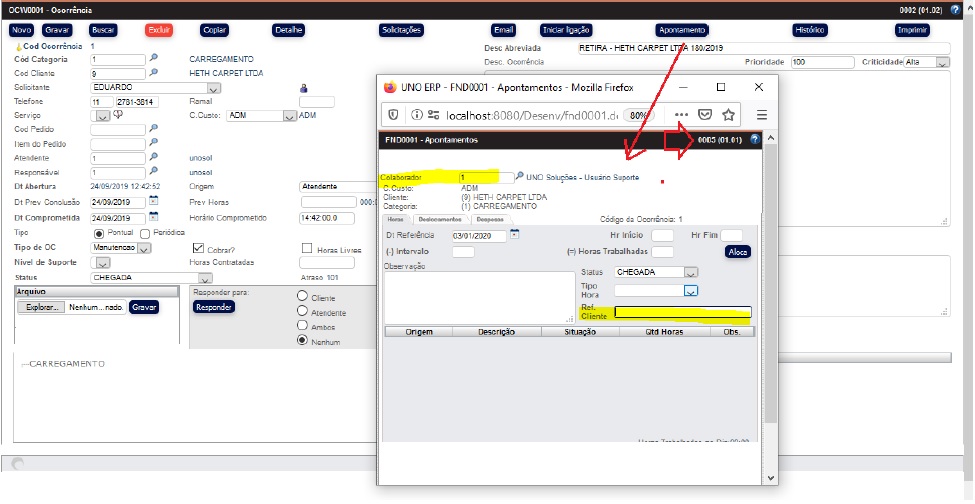
Task: Open the Tipo Hora dropdown
Action: point(690,291)
